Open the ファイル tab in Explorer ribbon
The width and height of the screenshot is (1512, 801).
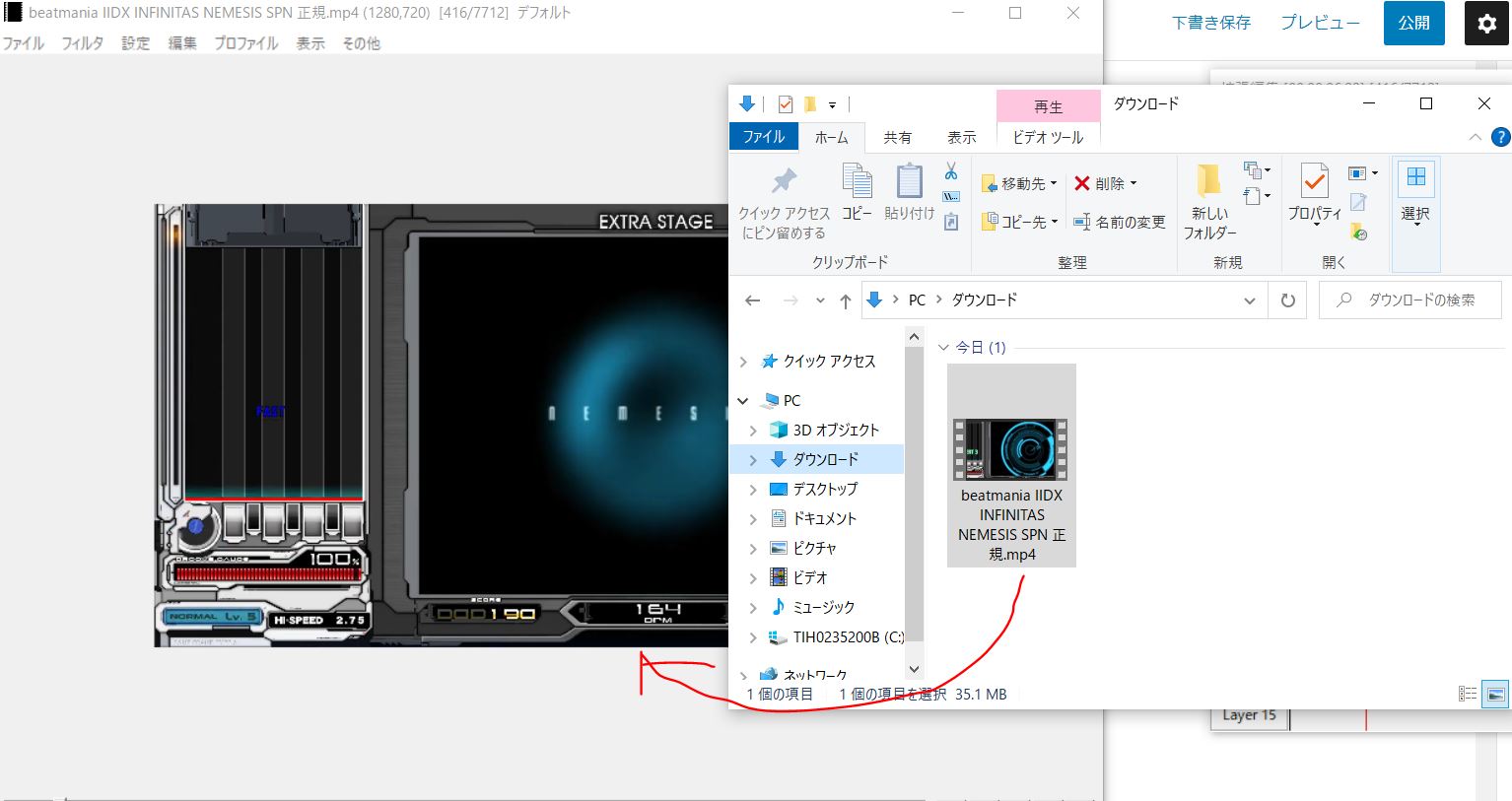point(764,137)
